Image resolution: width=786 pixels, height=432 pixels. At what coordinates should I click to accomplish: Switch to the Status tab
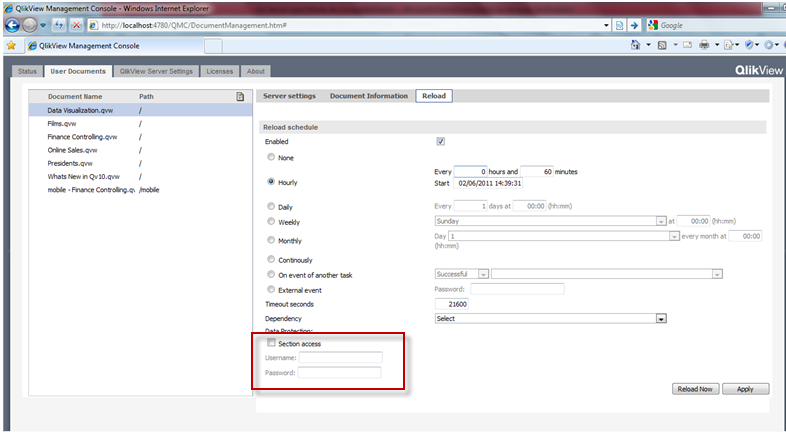[27, 71]
